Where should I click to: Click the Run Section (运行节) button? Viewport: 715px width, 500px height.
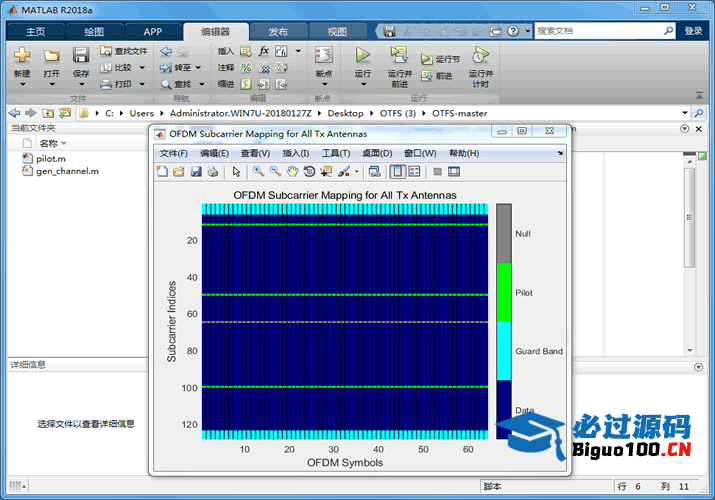[440, 59]
